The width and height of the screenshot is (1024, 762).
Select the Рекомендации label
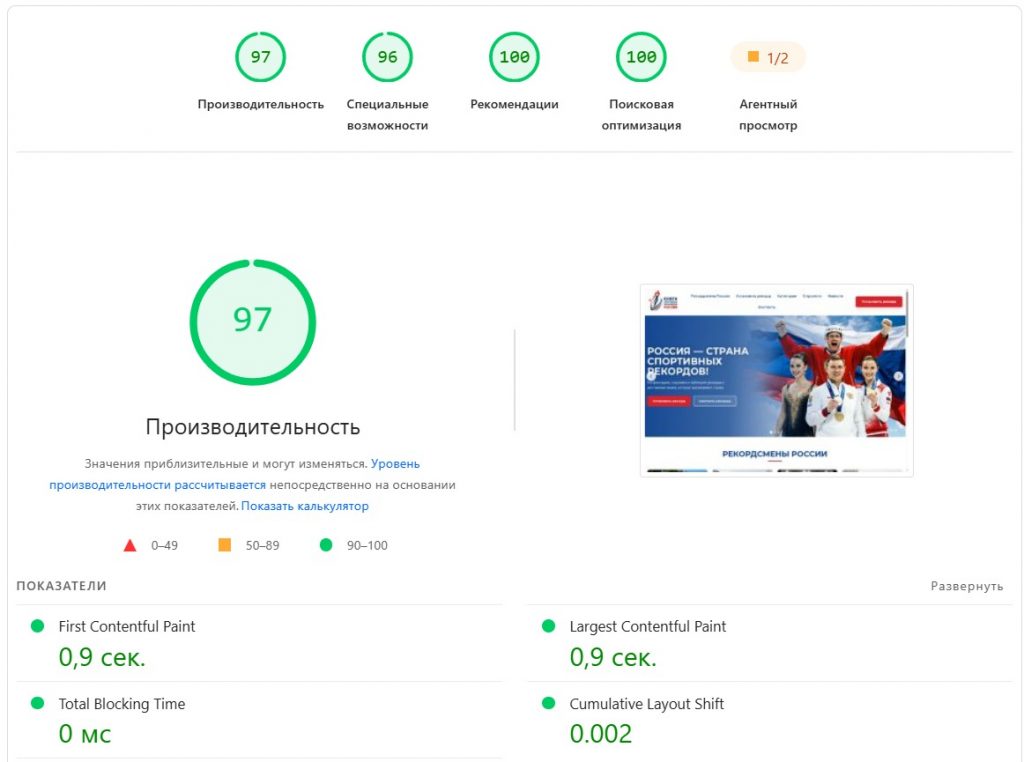point(514,104)
